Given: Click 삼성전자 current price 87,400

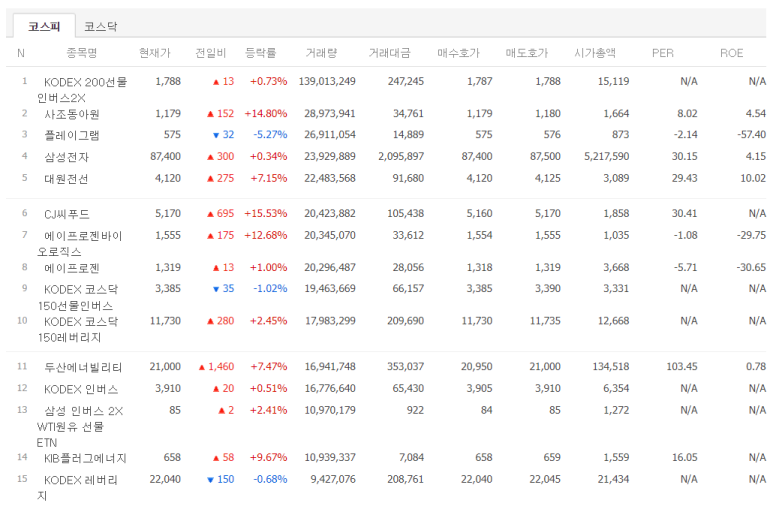Looking at the screenshot, I should click(165, 156).
